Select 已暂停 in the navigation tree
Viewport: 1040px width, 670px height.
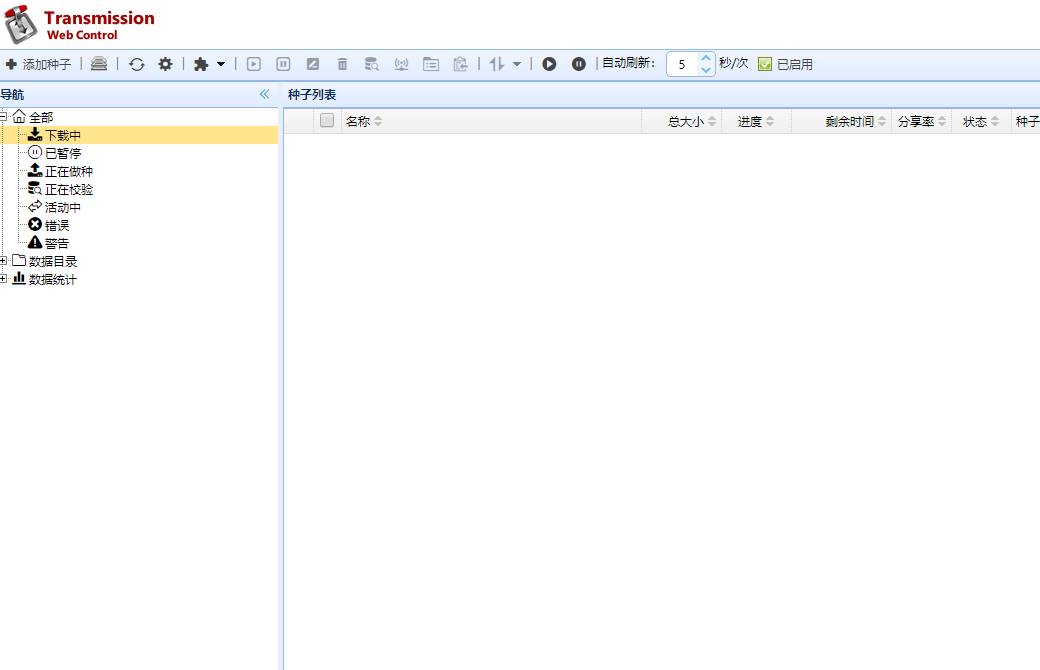(62, 153)
